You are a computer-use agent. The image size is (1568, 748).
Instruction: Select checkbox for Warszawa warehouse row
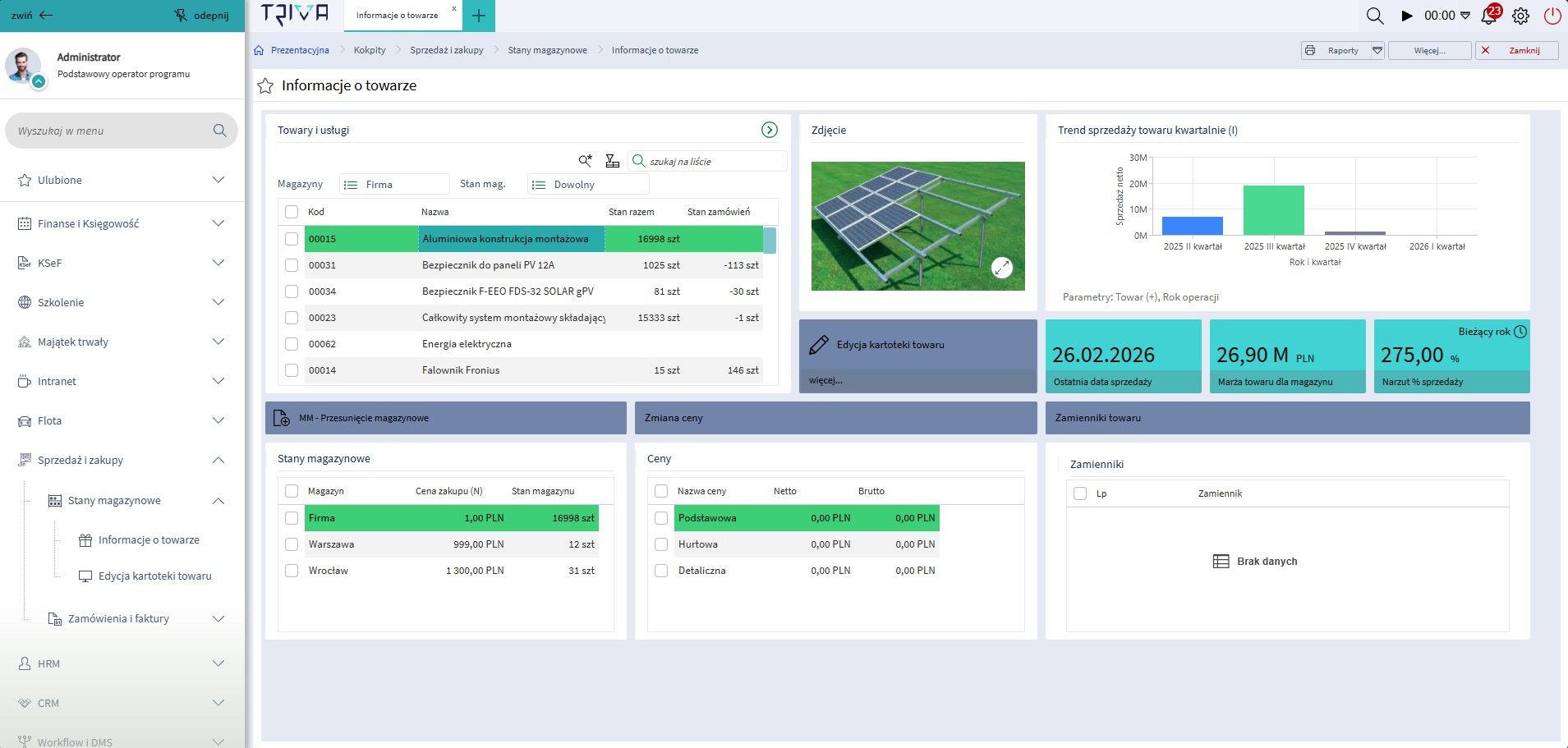tap(292, 544)
